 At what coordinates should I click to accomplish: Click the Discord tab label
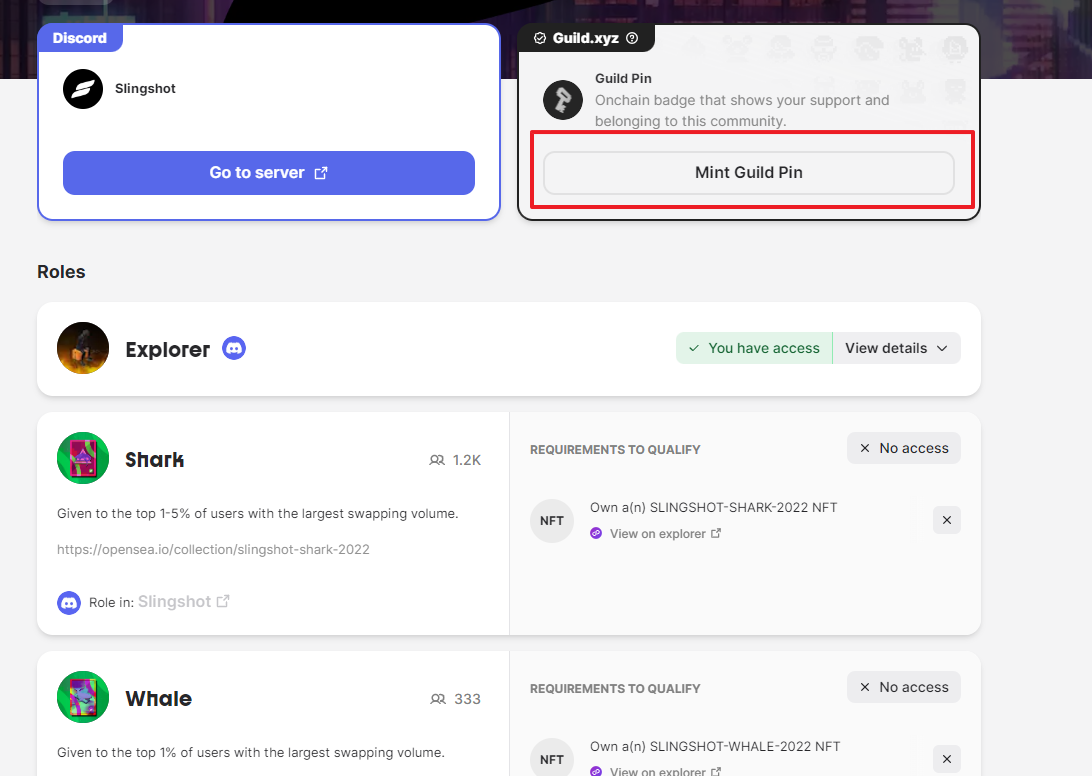(80, 38)
